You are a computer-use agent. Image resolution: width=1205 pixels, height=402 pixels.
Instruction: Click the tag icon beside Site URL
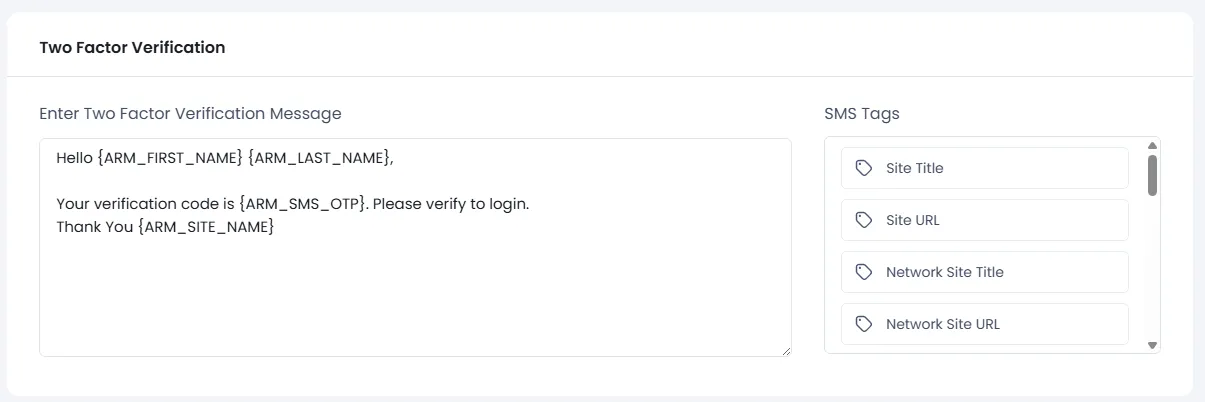(x=864, y=220)
